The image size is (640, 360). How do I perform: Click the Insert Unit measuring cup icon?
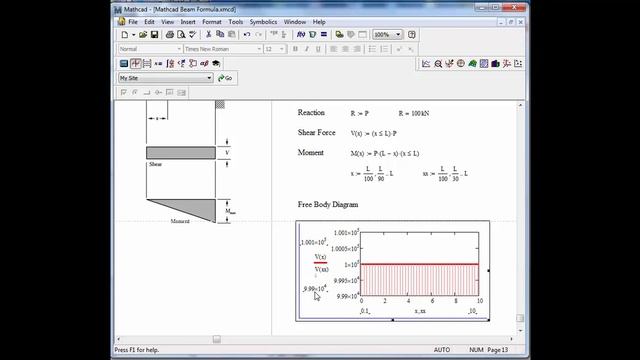pyautogui.click(x=312, y=35)
